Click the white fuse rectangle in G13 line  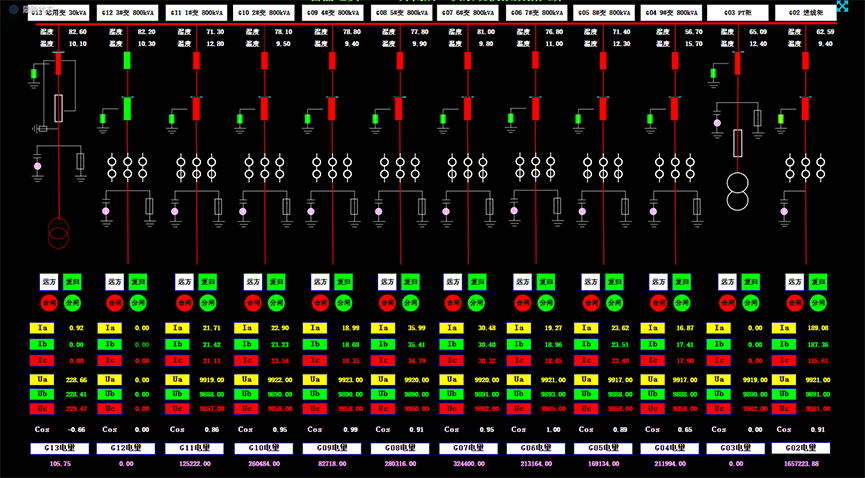pos(59,108)
